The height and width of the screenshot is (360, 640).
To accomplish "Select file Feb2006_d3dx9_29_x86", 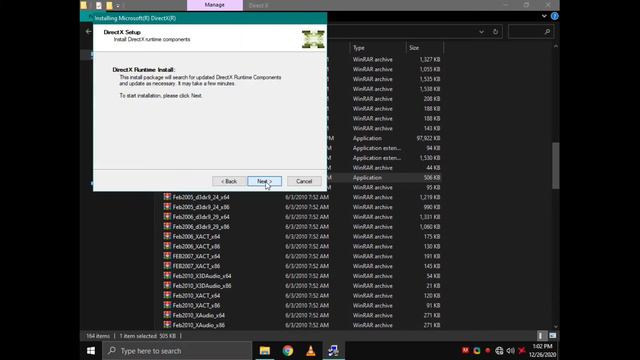I will (201, 227).
